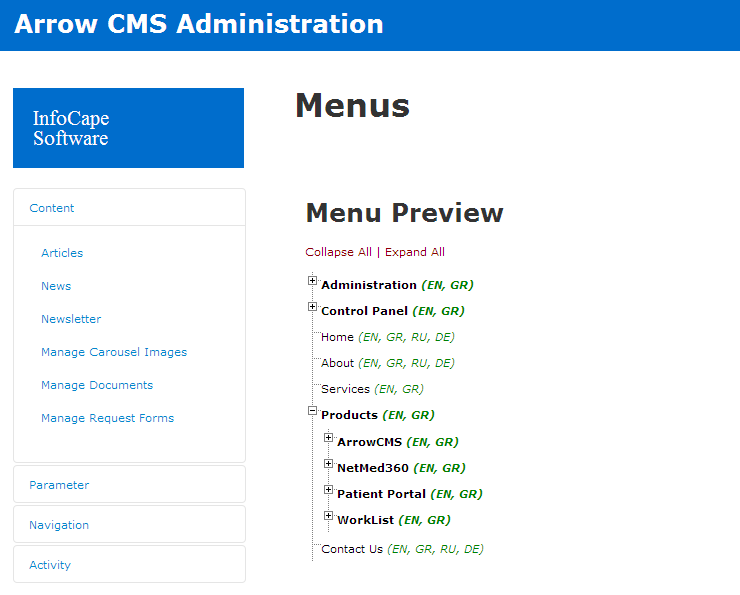Viewport: 740px width, 595px height.
Task: Click the InfoCape Software logo banner
Action: click(x=128, y=128)
